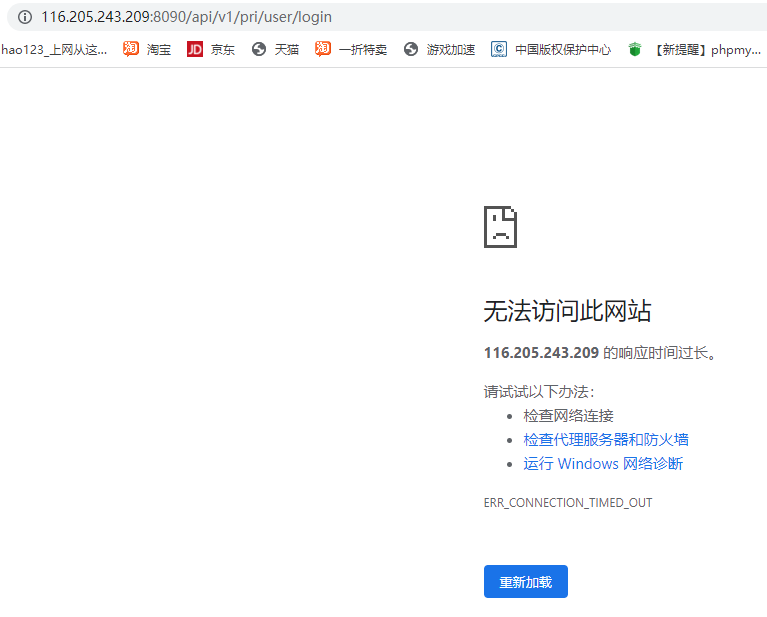Image resolution: width=767 pixels, height=617 pixels.
Task: Click the 无法访问此网站 heading
Action: (567, 311)
